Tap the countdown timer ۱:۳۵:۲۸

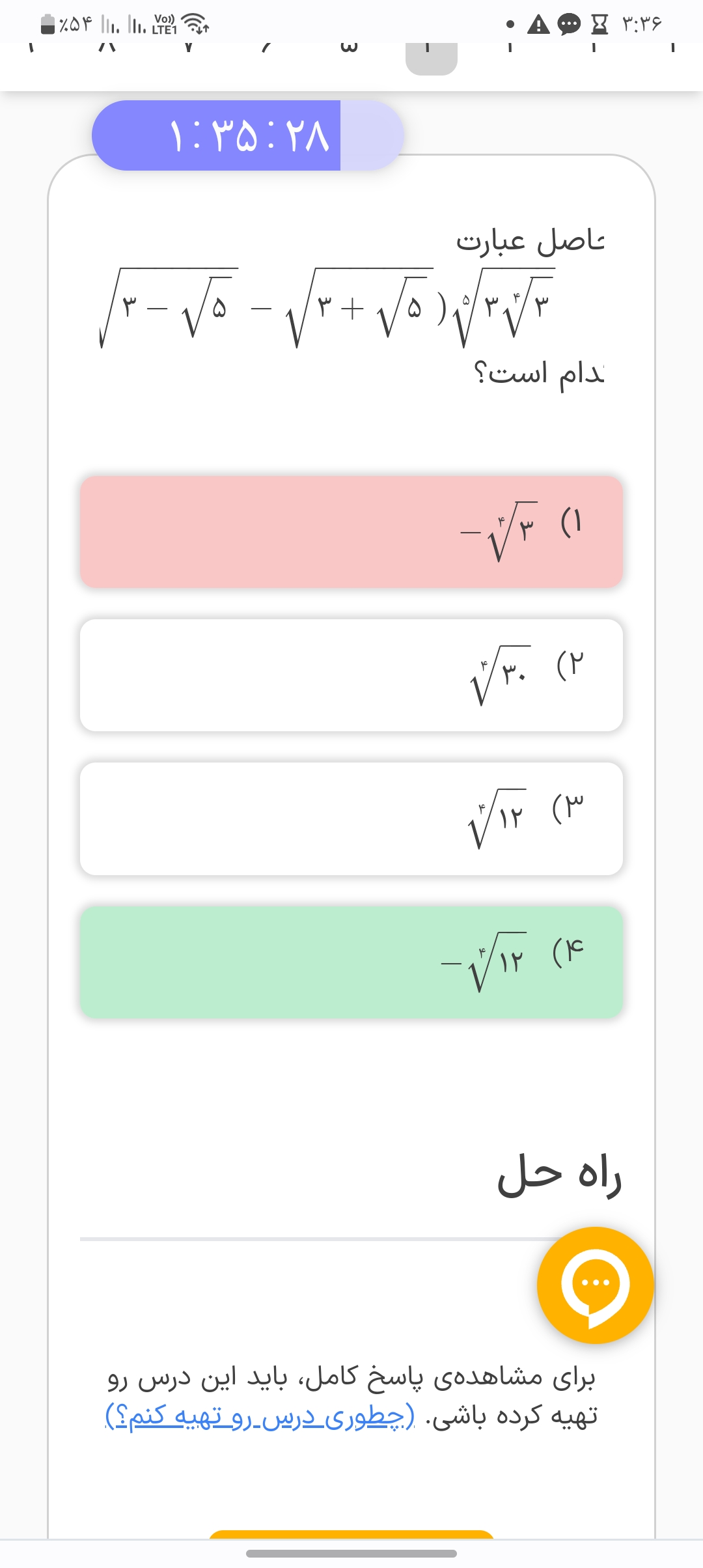[248, 135]
